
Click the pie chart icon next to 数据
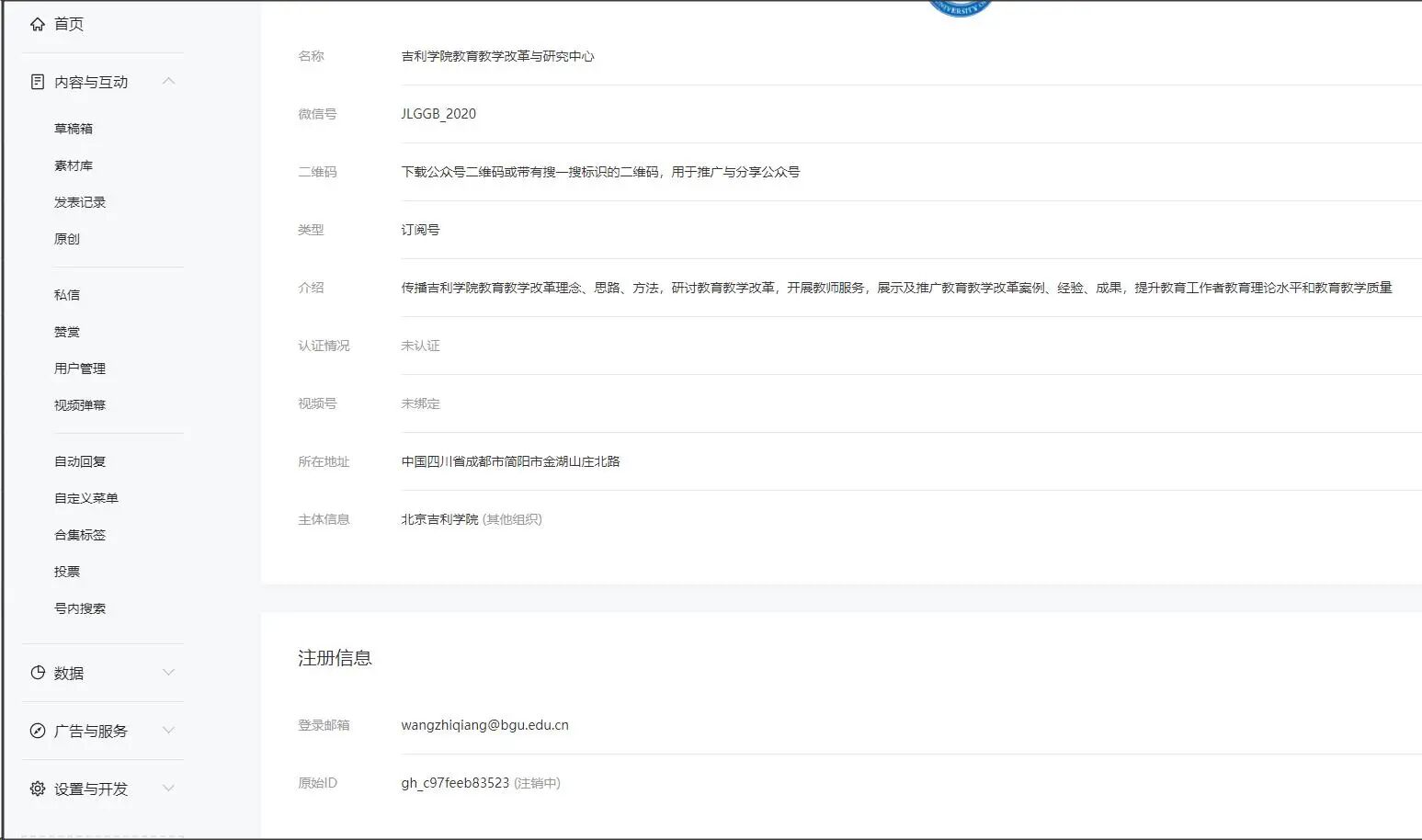point(38,673)
